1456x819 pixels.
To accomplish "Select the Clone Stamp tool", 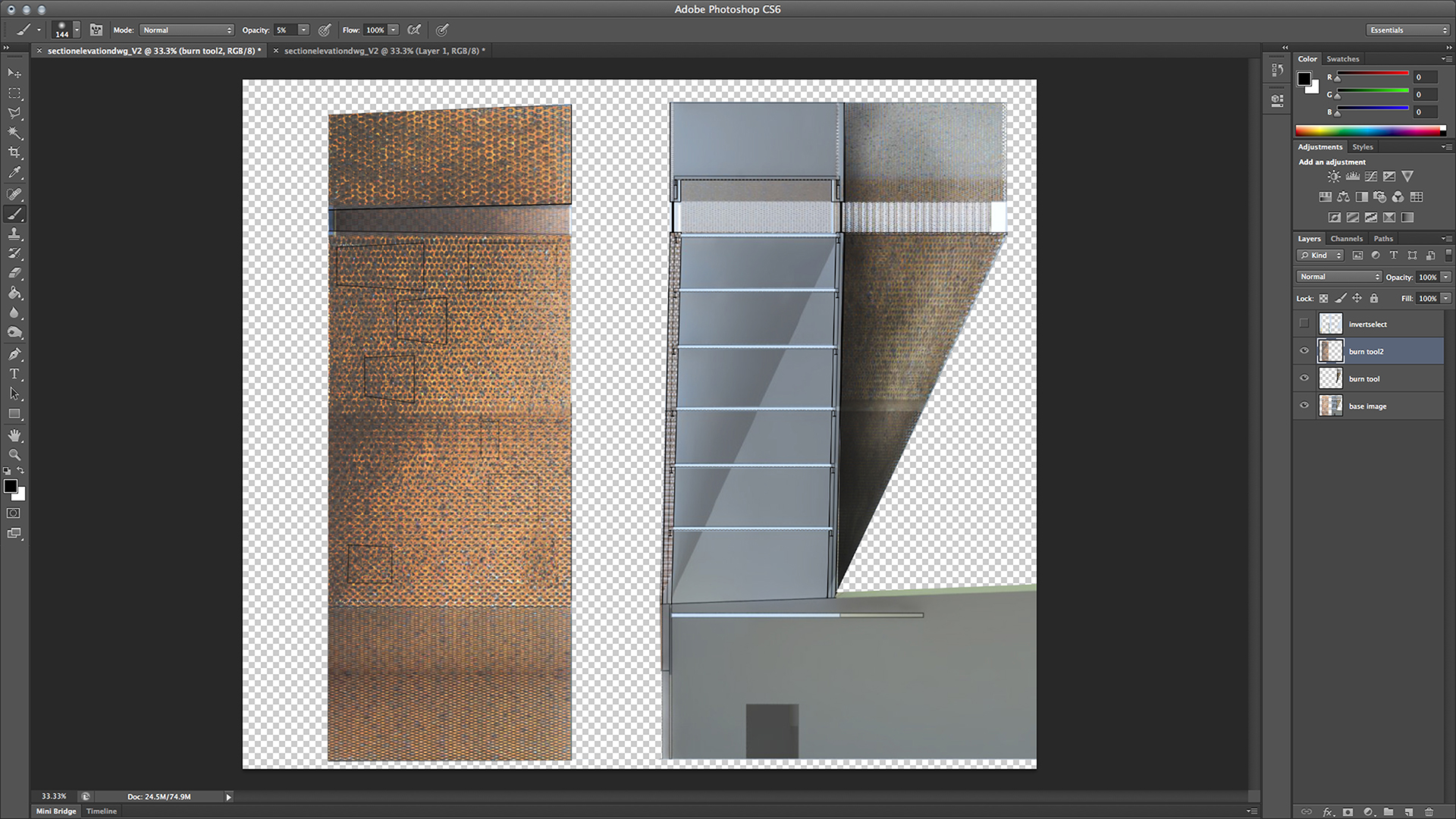I will (x=14, y=234).
